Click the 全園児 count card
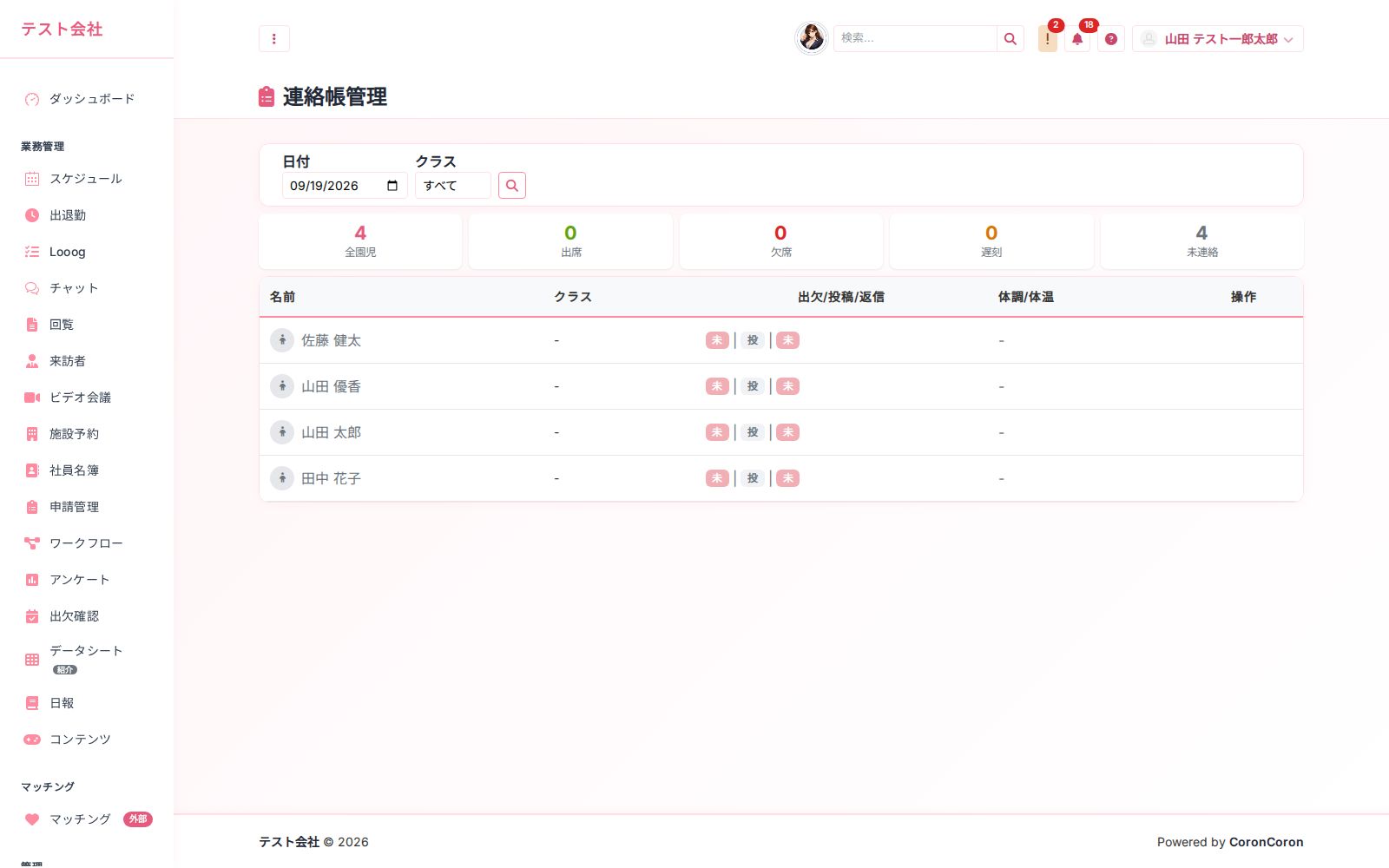 click(360, 241)
